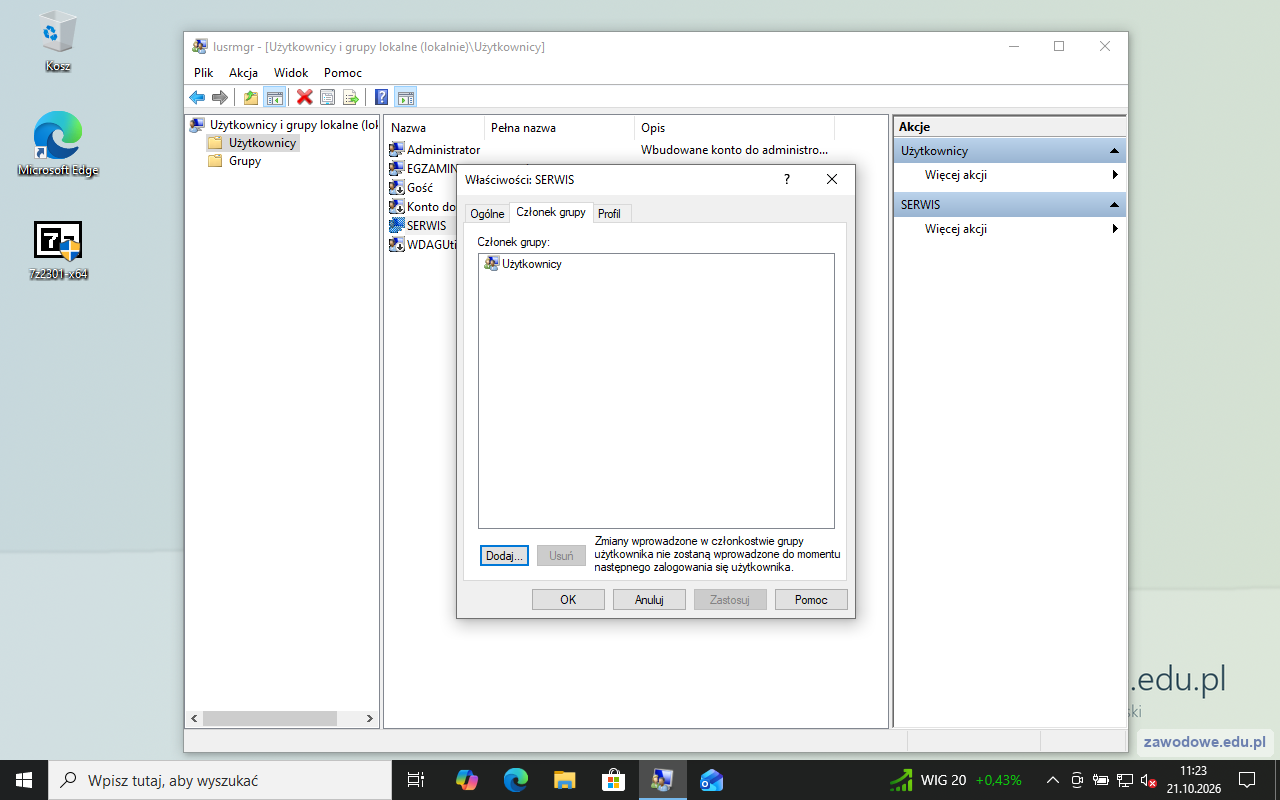Click the Dodaj... button
This screenshot has width=1280, height=800.
coord(504,556)
